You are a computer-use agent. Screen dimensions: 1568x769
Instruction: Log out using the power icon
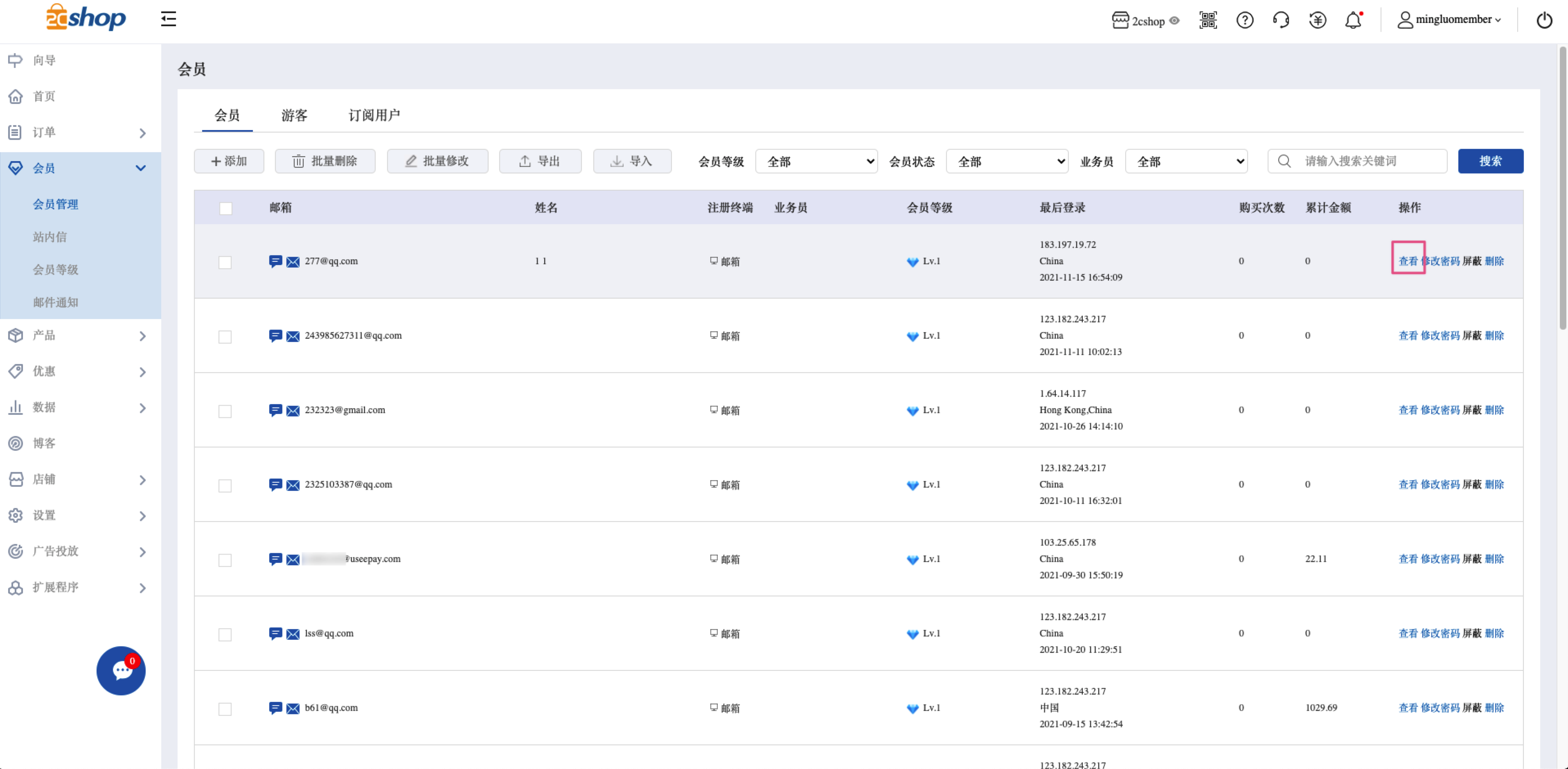click(x=1544, y=20)
